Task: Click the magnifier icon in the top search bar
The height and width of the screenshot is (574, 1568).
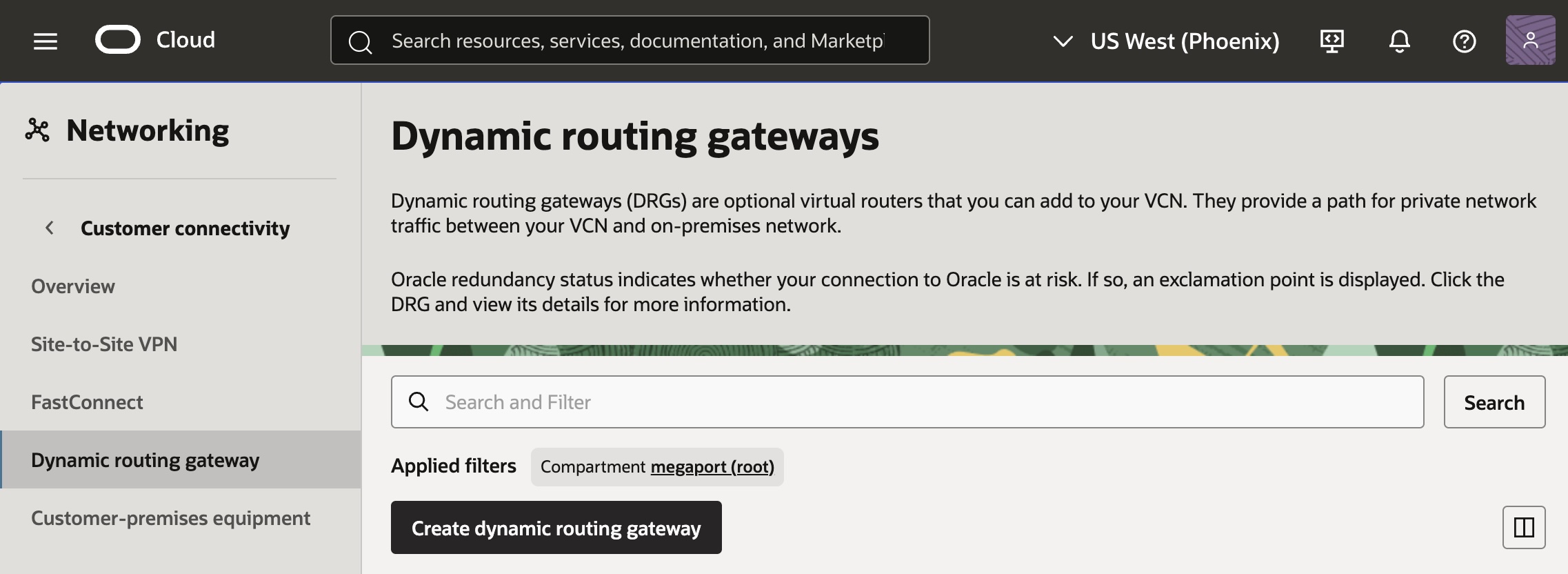Action: pos(360,42)
